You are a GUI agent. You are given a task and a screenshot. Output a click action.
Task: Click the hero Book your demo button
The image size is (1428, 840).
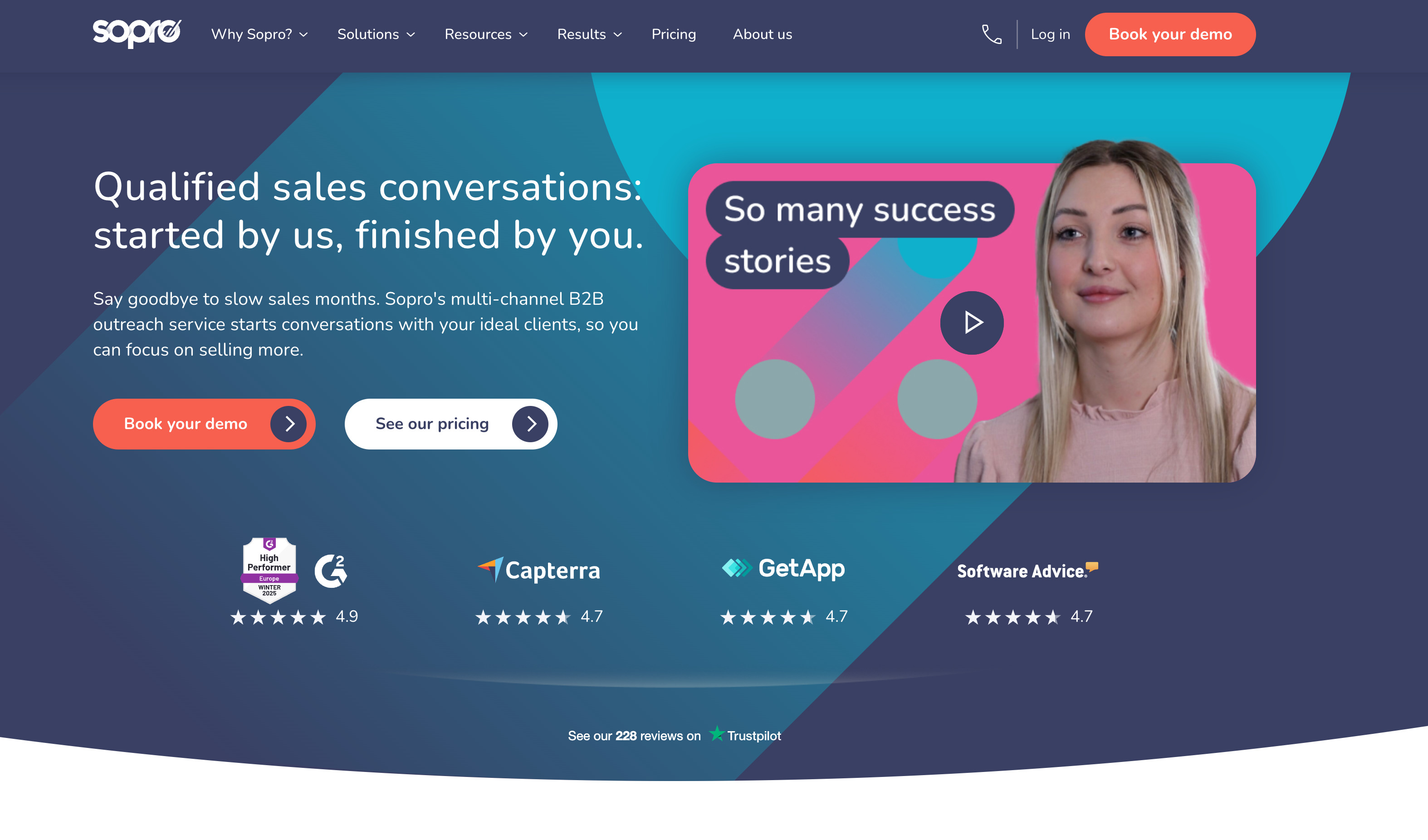pos(204,424)
